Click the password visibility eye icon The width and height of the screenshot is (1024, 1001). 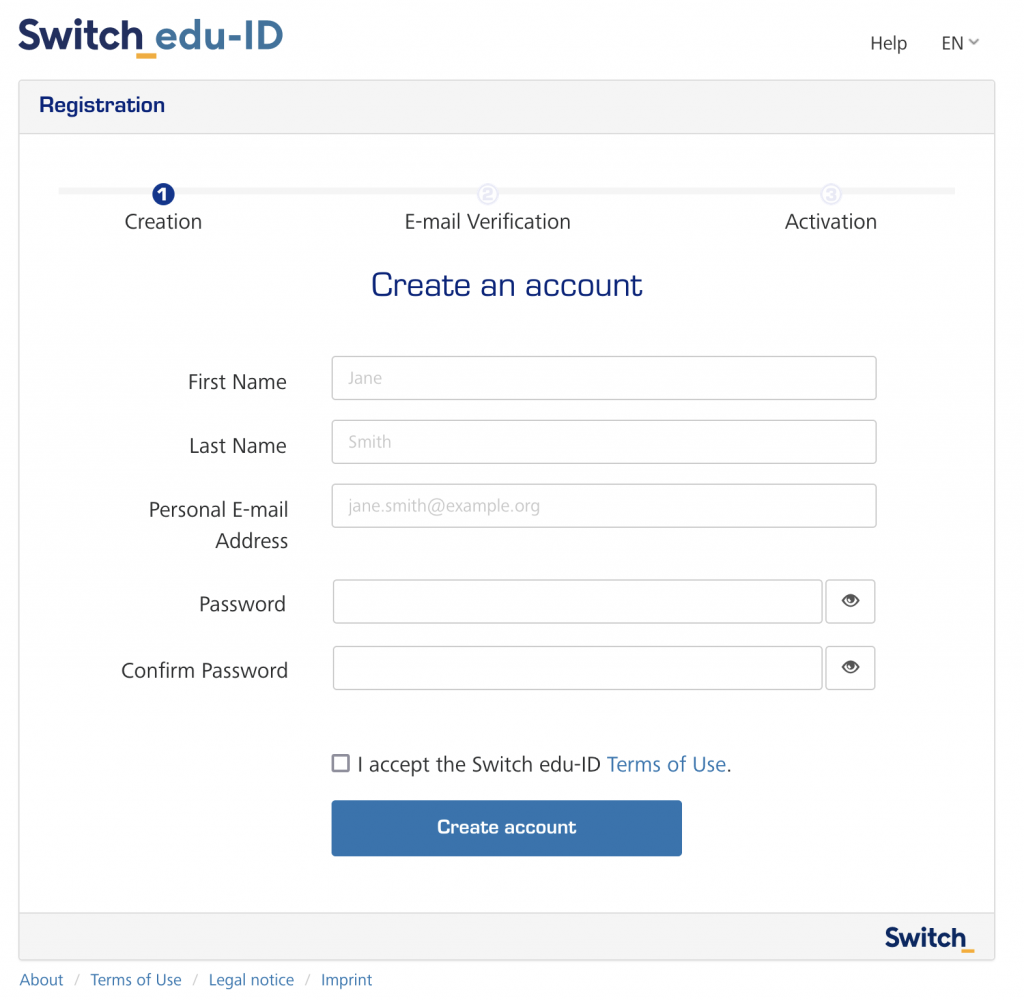850,601
